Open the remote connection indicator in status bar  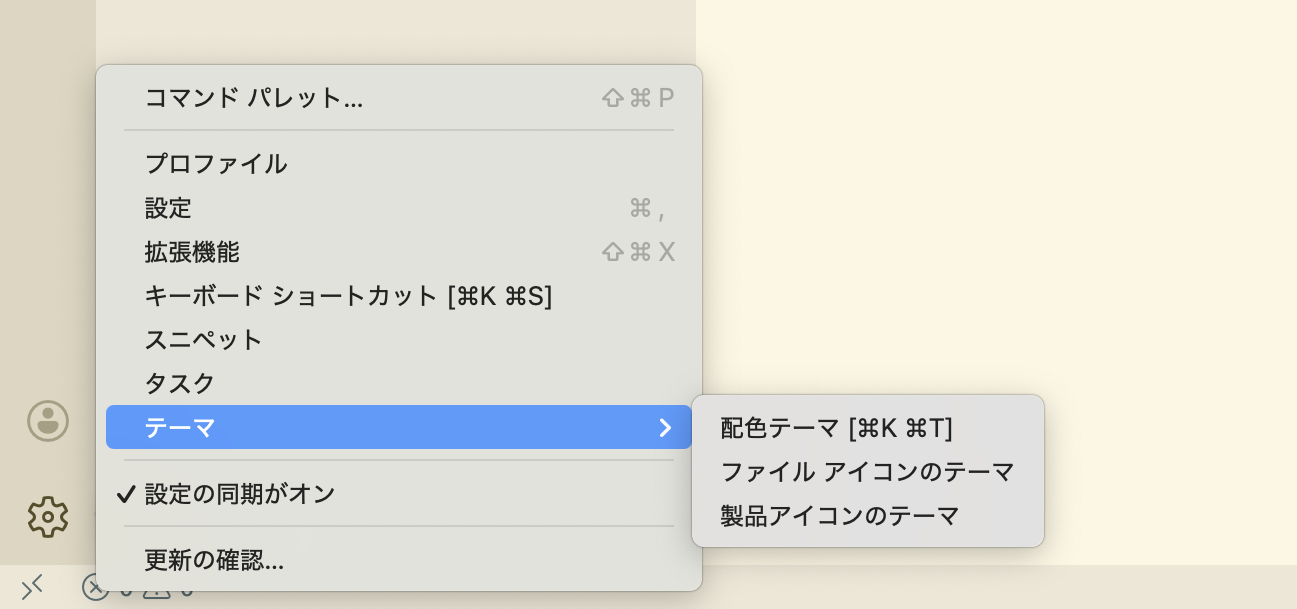pyautogui.click(x=32, y=587)
